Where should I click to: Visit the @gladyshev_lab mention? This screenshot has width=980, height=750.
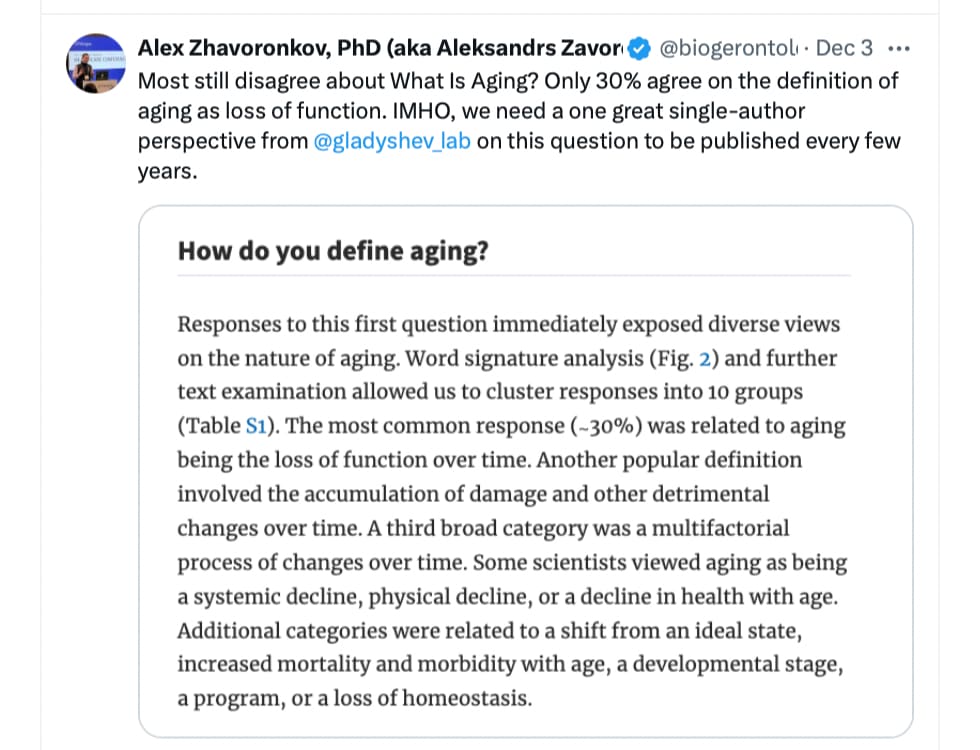point(392,141)
